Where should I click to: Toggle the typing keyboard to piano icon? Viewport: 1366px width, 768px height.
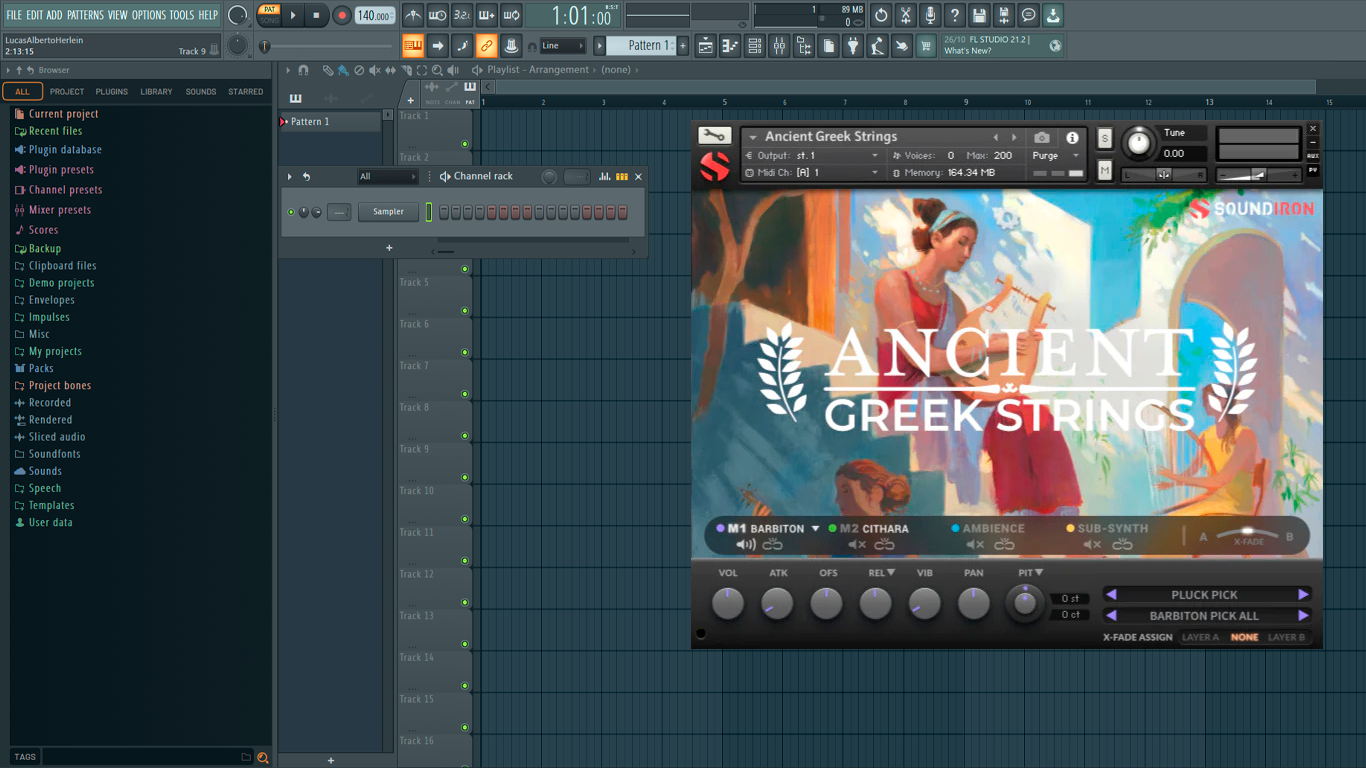(413, 46)
